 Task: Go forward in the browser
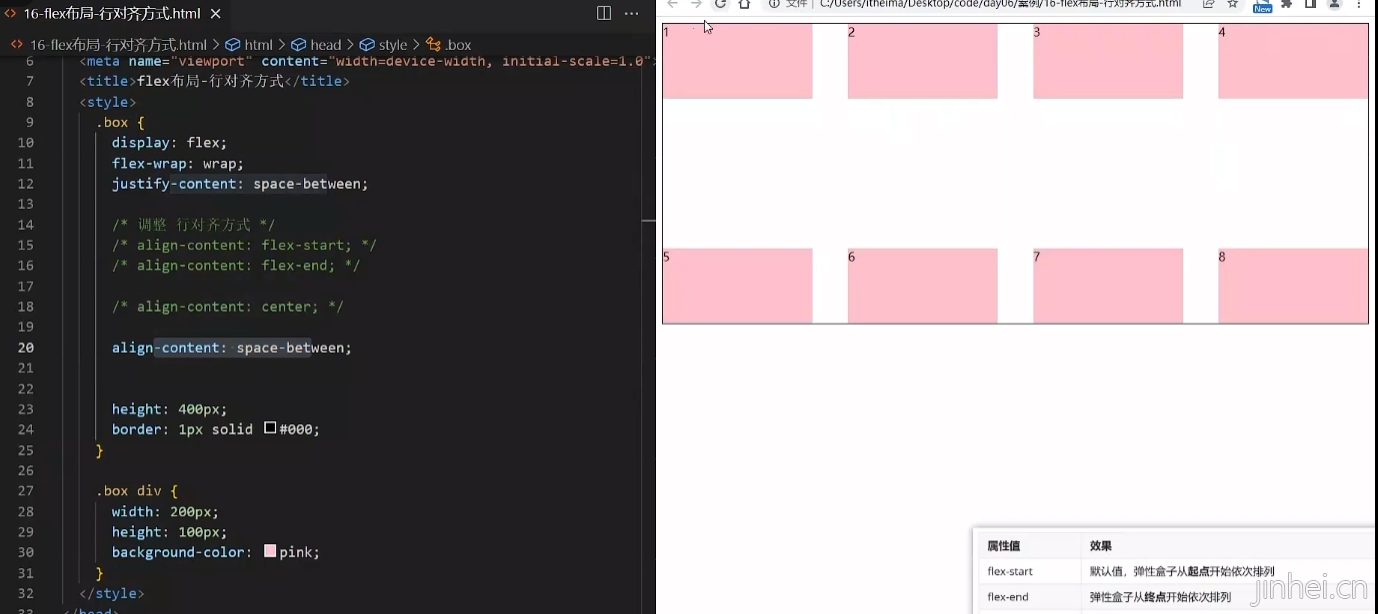click(x=697, y=4)
